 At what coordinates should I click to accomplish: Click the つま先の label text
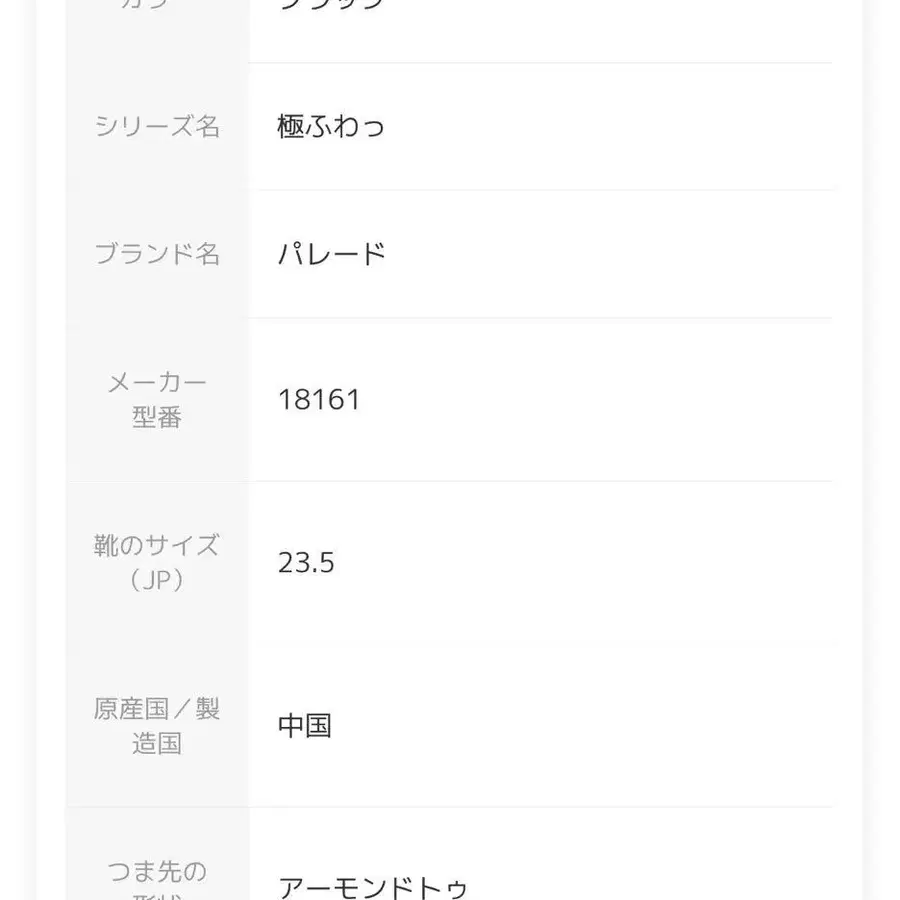coord(157,871)
